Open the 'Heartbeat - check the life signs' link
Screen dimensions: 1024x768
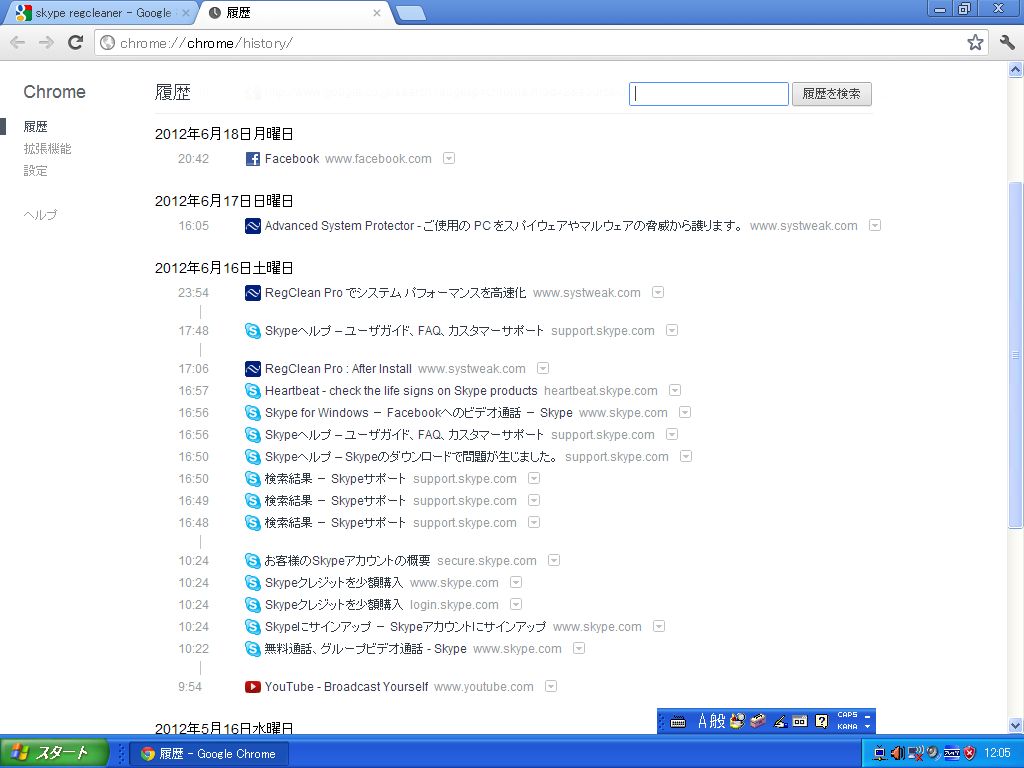[401, 391]
